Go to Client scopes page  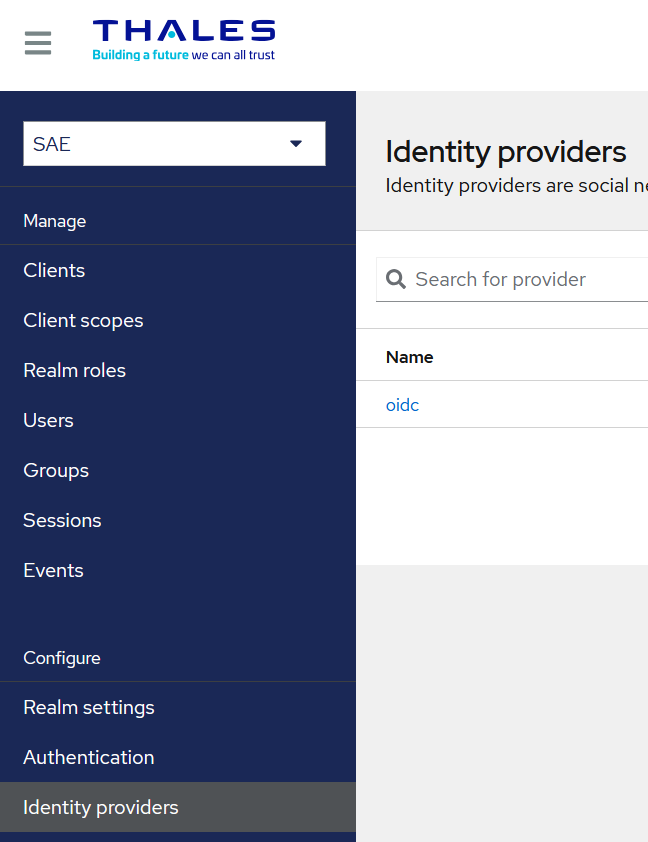[x=83, y=320]
